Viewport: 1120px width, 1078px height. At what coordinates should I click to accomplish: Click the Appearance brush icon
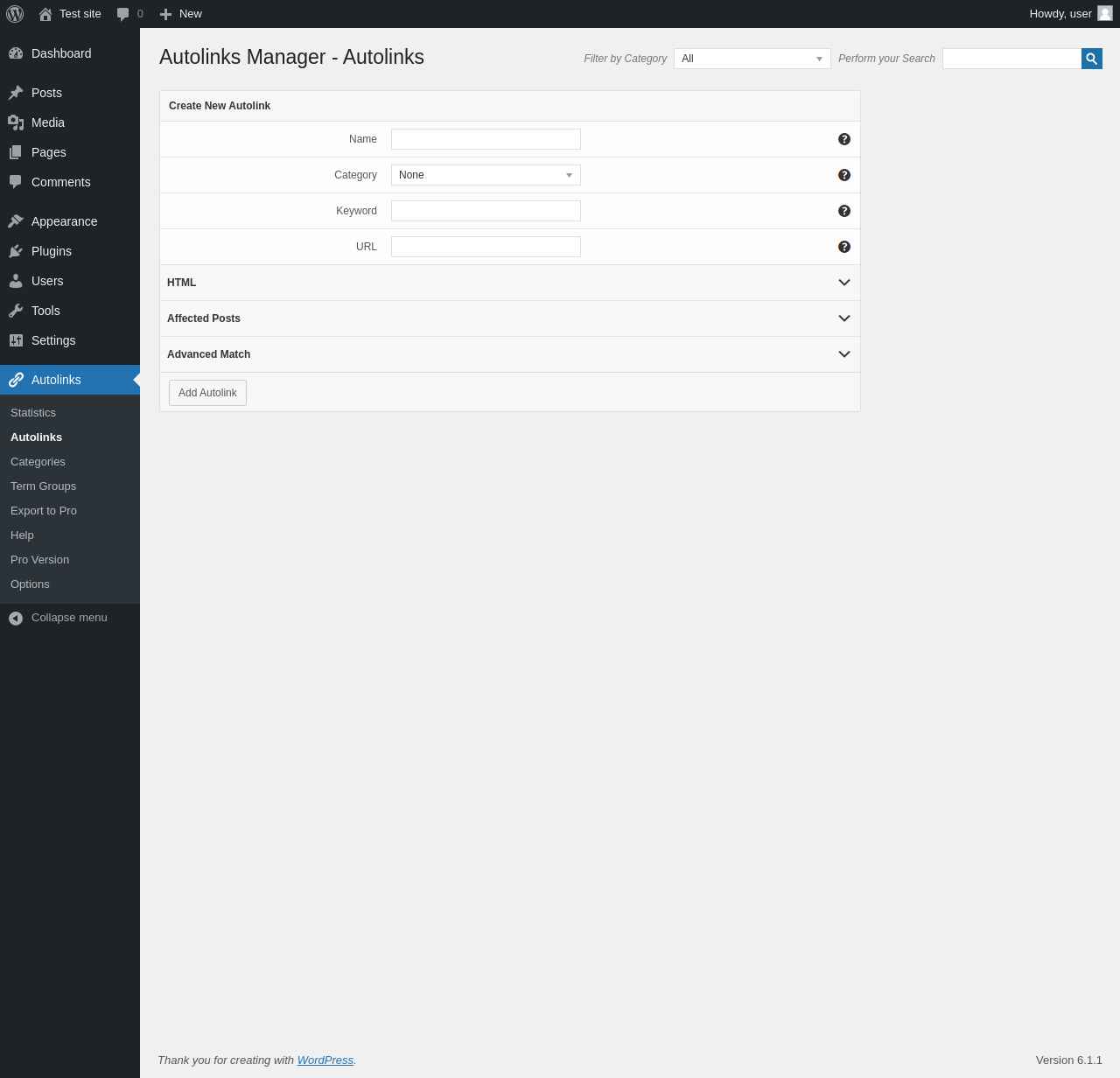pos(16,221)
